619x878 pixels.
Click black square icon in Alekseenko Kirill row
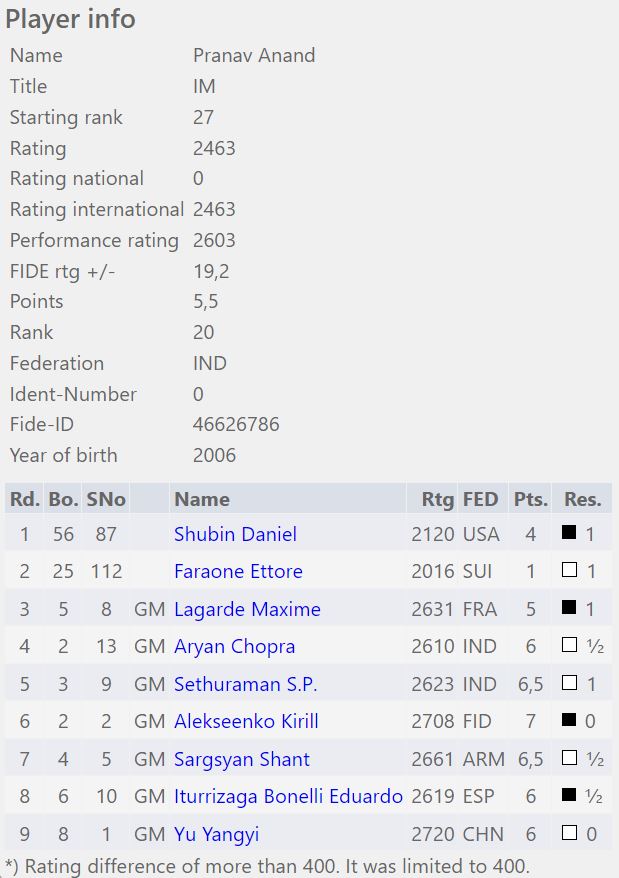569,721
